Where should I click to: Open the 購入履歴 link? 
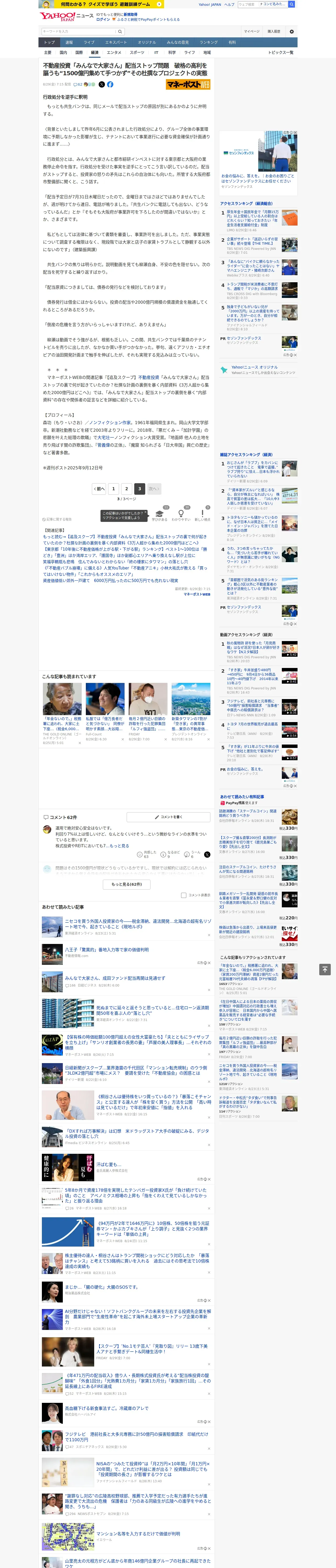pyautogui.click(x=274, y=32)
